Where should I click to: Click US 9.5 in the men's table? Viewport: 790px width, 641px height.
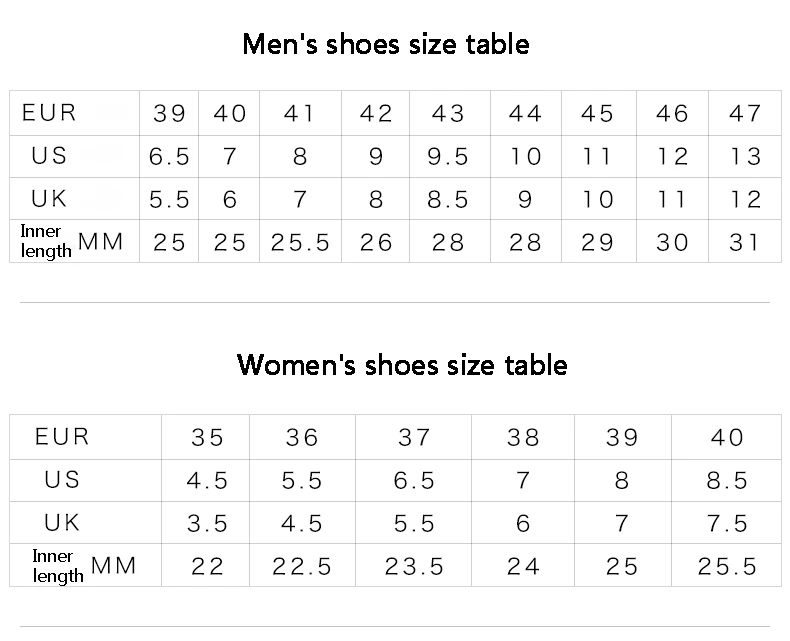coord(448,157)
